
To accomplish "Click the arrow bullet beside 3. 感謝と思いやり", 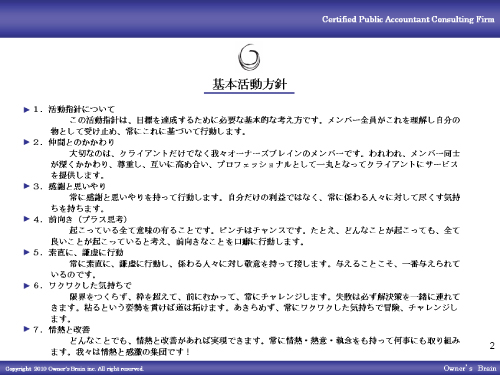I will (x=27, y=186).
